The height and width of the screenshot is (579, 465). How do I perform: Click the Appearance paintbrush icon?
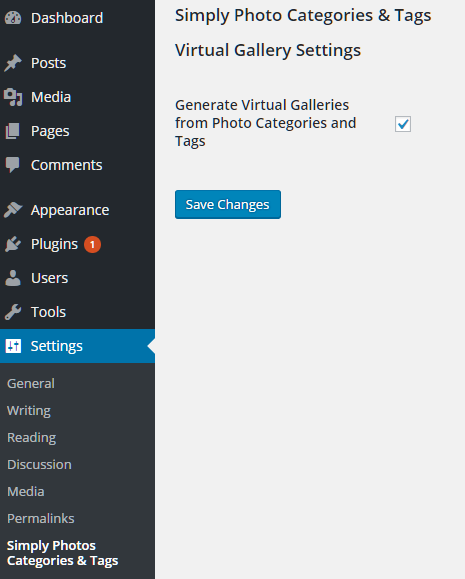tap(13, 210)
